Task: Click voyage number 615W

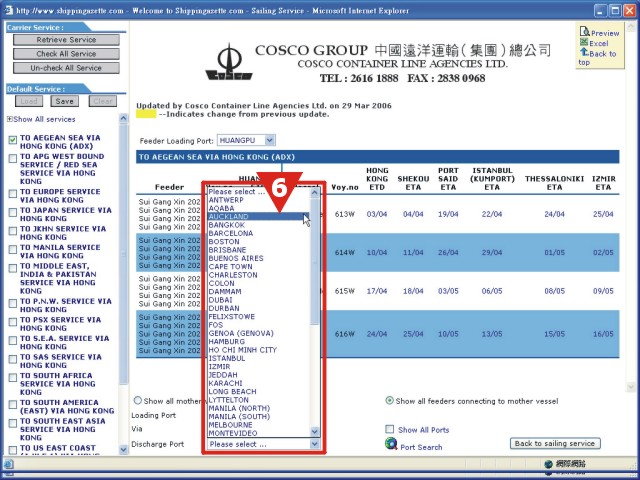Action: click(x=344, y=291)
